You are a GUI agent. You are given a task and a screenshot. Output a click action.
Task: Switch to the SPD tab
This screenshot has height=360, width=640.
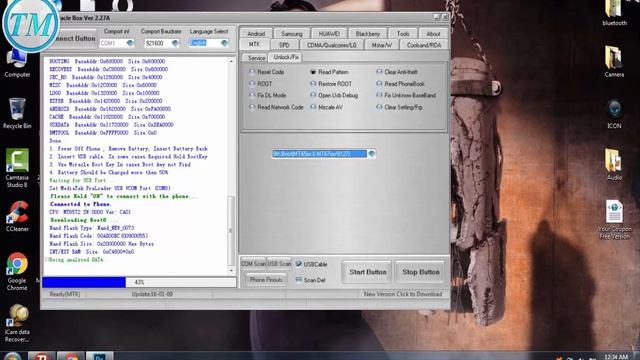284,44
